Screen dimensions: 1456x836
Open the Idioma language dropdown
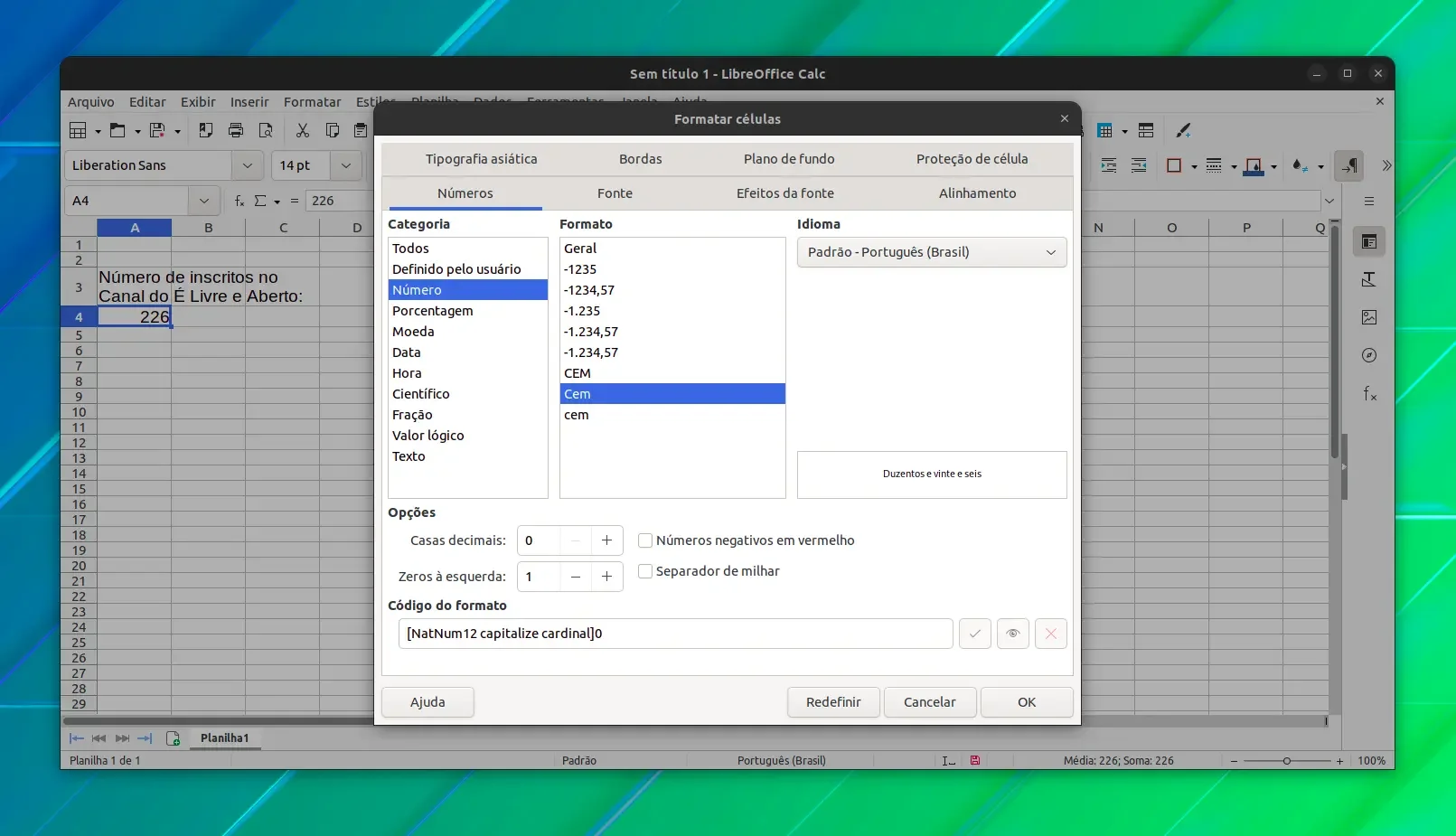click(932, 252)
